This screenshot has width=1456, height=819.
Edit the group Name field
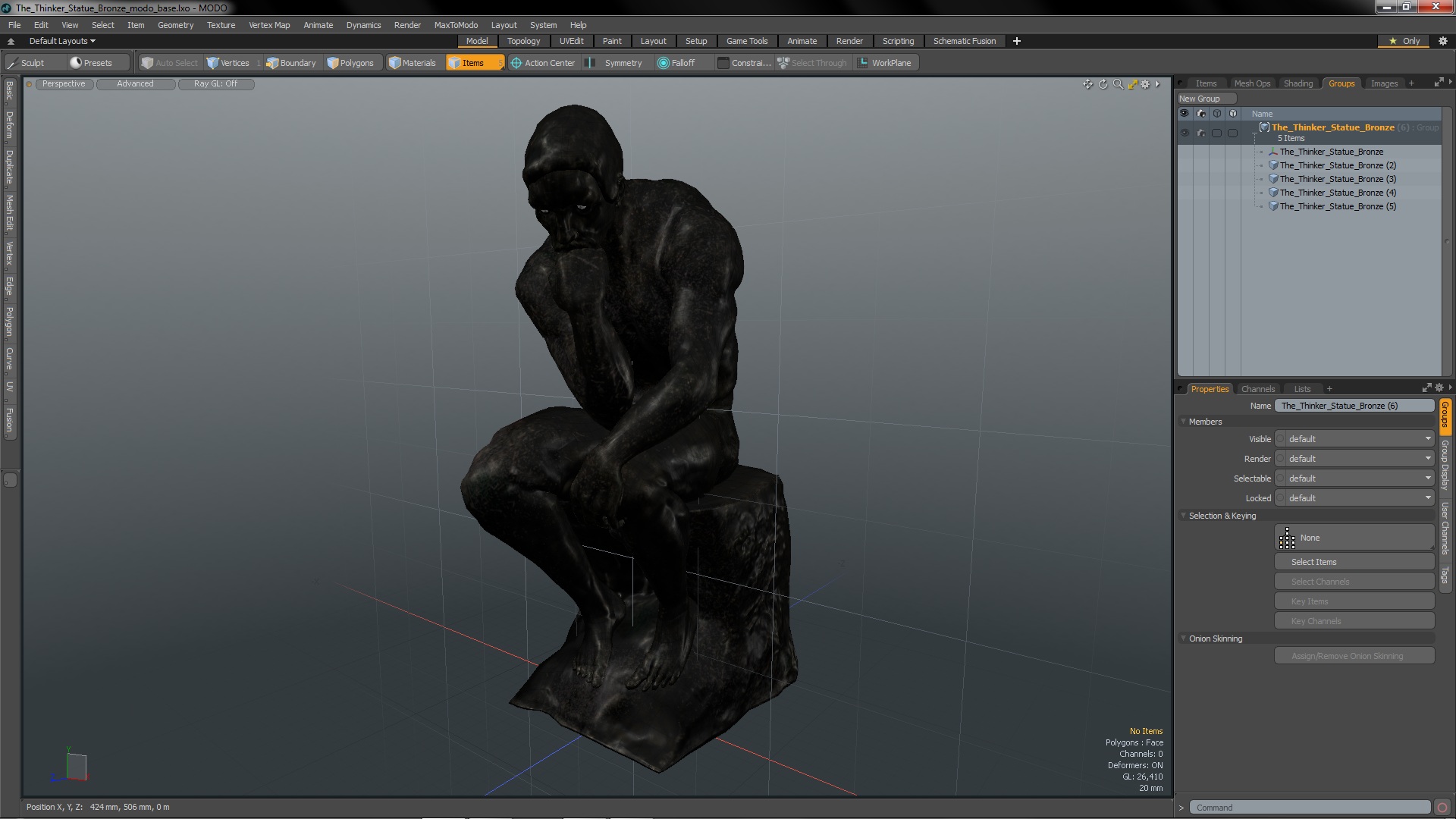pyautogui.click(x=1354, y=406)
